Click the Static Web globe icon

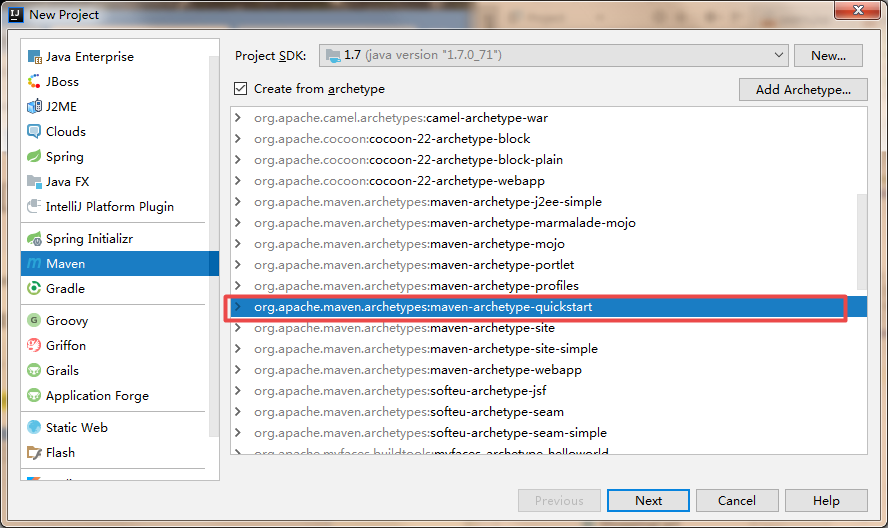(x=35, y=427)
